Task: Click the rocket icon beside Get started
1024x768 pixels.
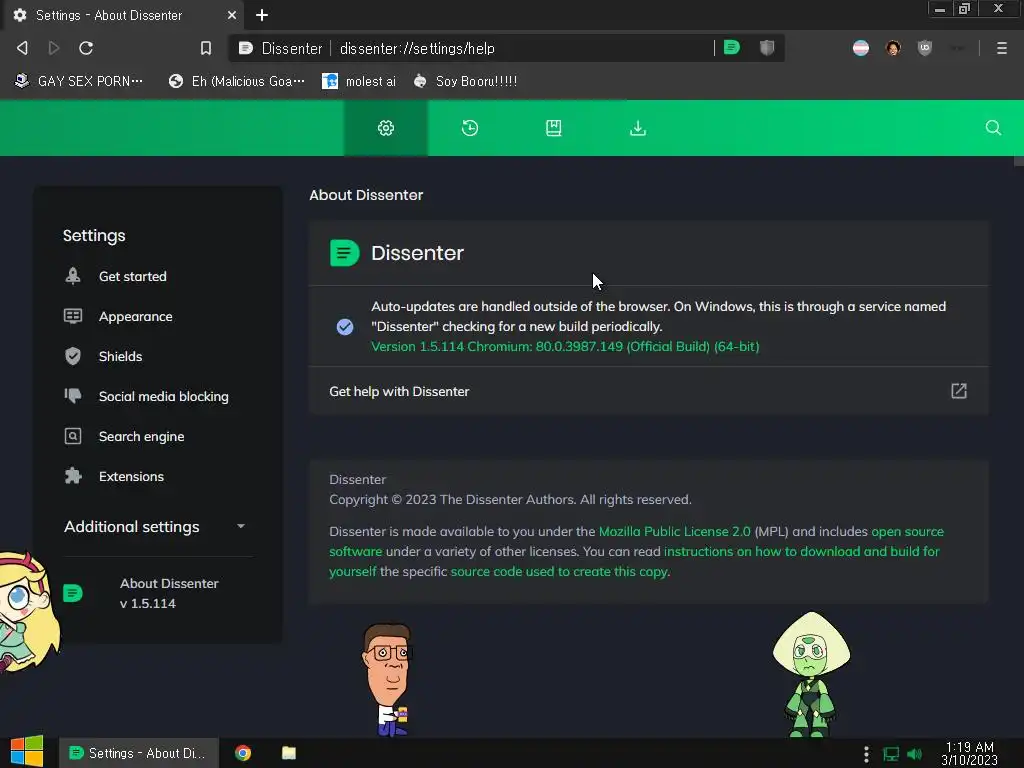Action: (73, 276)
